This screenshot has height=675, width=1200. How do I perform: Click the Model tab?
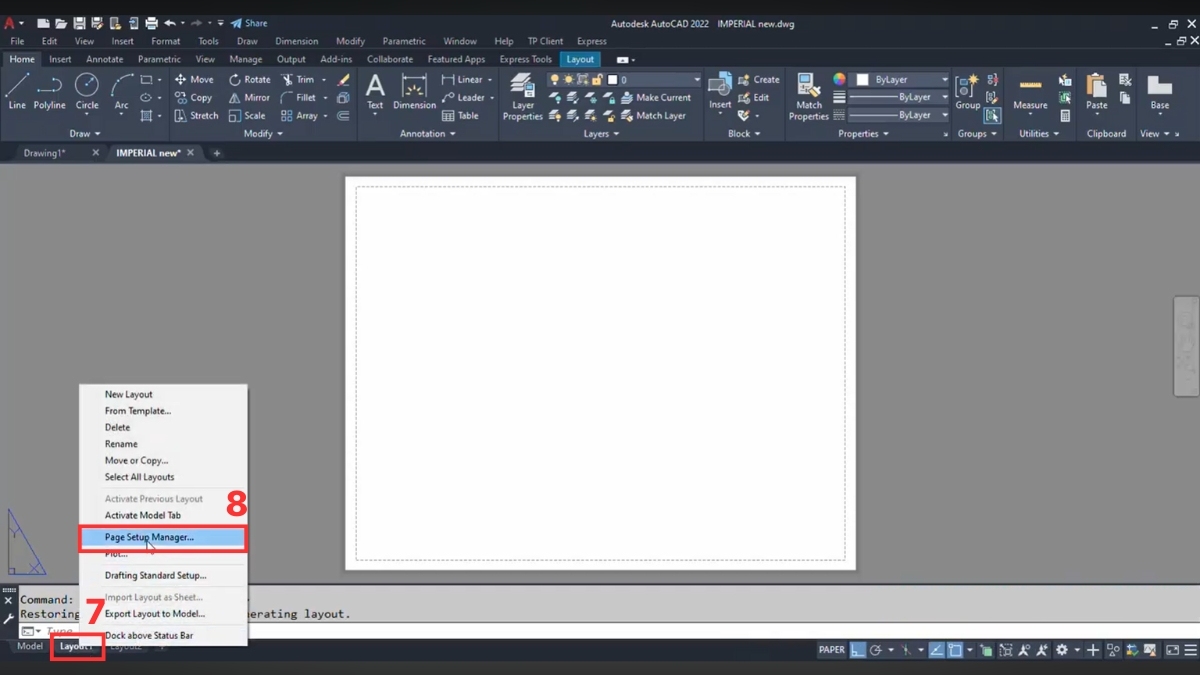[x=30, y=646]
